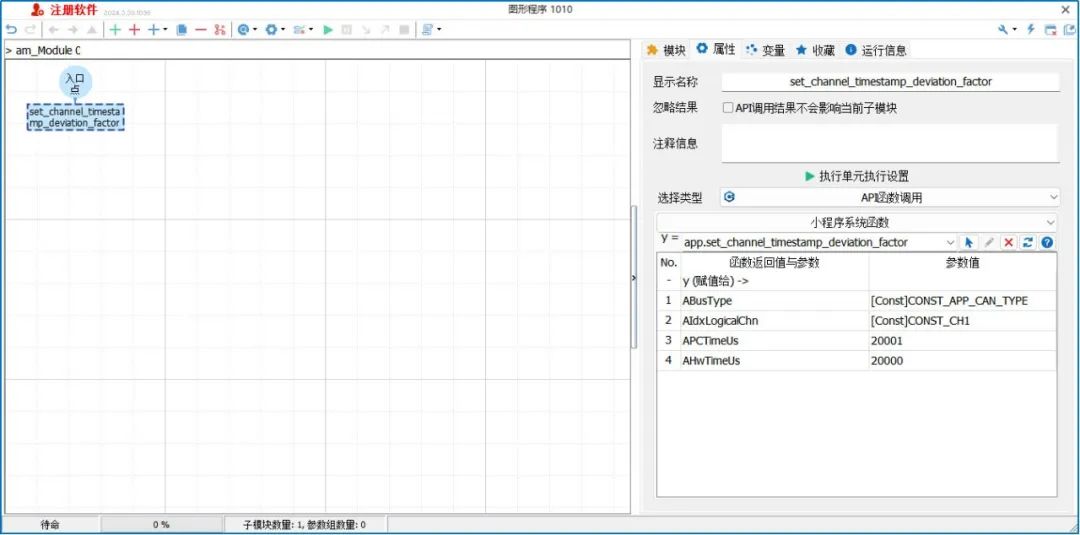The height and width of the screenshot is (535, 1080).
Task: Click the 函数返回值与参数 column header
Action: pos(774,263)
